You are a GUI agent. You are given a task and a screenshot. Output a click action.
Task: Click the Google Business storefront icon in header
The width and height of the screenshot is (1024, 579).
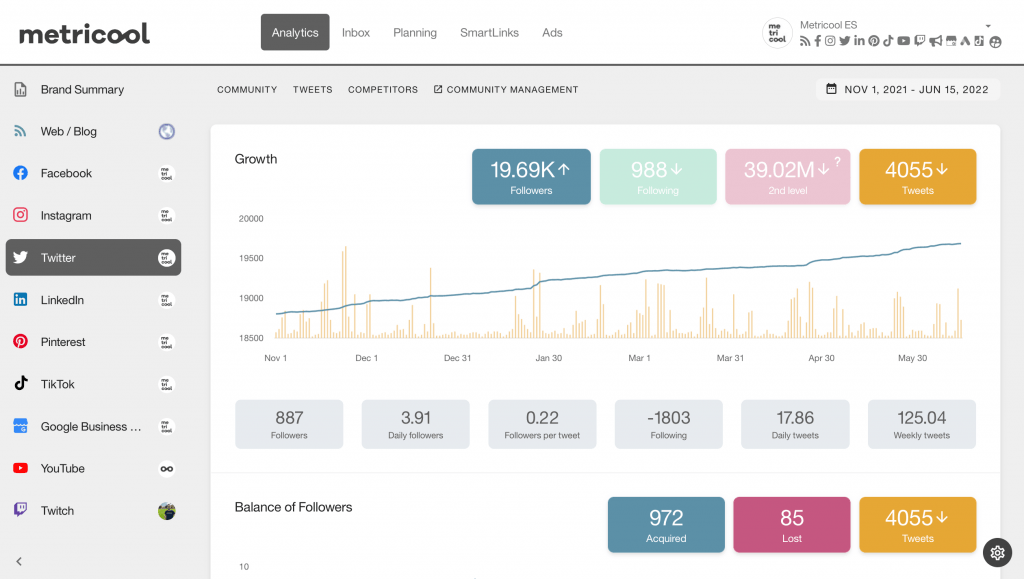tap(951, 41)
